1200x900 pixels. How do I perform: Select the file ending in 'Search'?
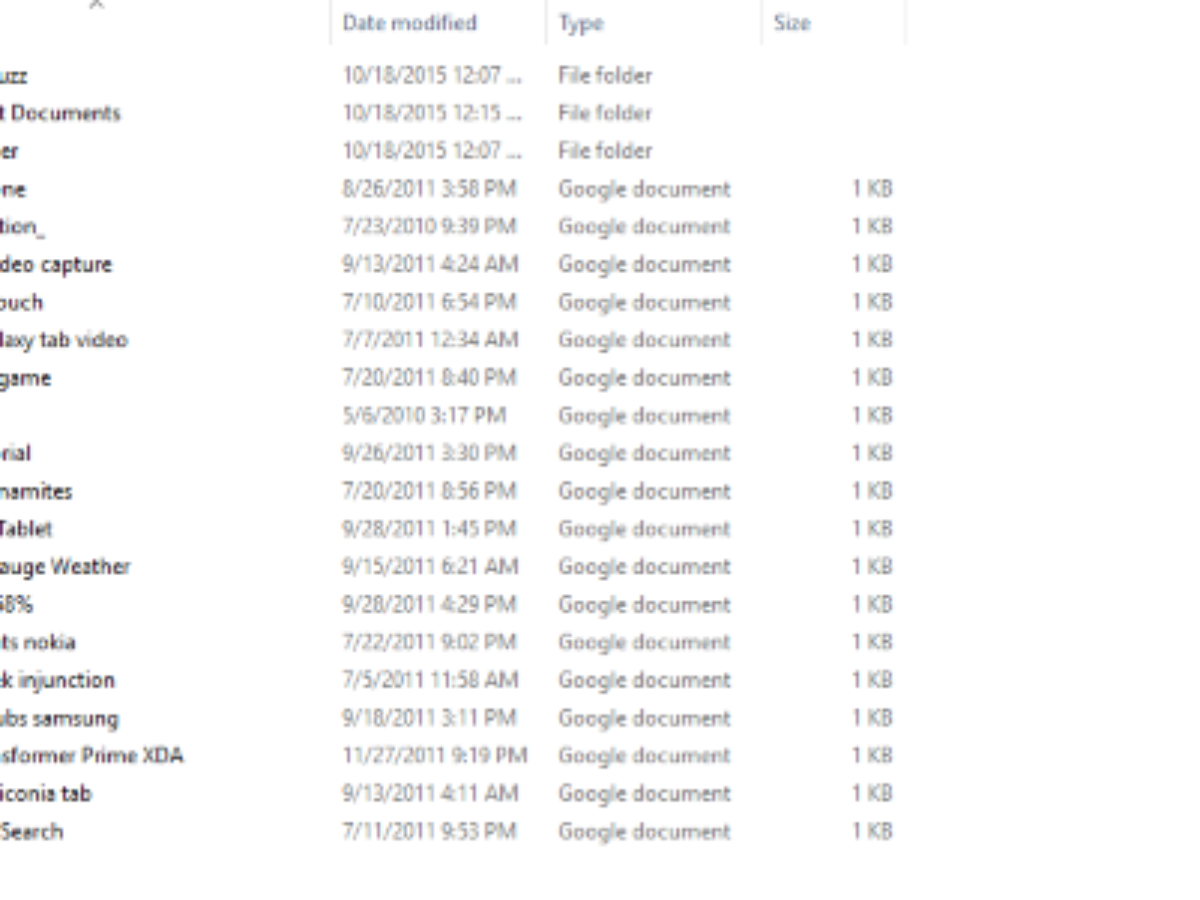point(32,831)
